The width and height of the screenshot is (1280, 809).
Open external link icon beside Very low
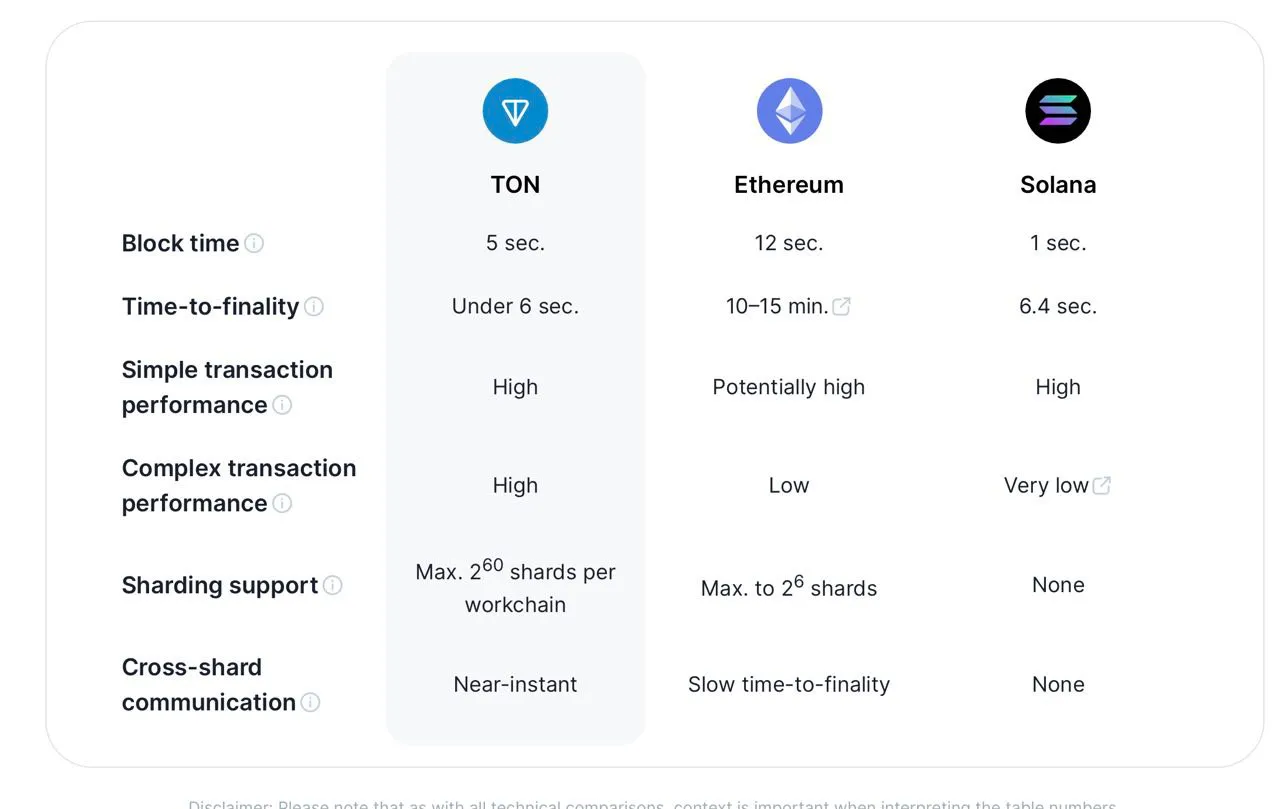1102,485
